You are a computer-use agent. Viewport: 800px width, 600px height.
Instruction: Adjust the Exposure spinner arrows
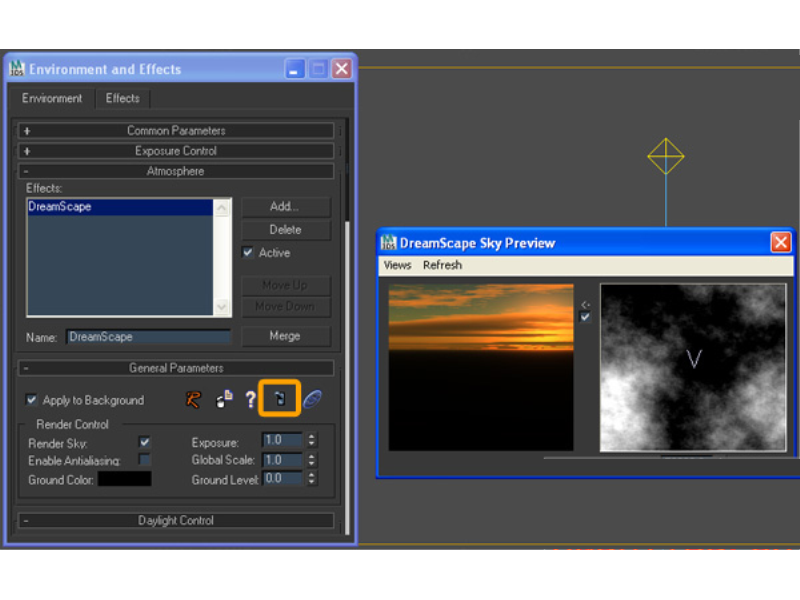point(311,440)
